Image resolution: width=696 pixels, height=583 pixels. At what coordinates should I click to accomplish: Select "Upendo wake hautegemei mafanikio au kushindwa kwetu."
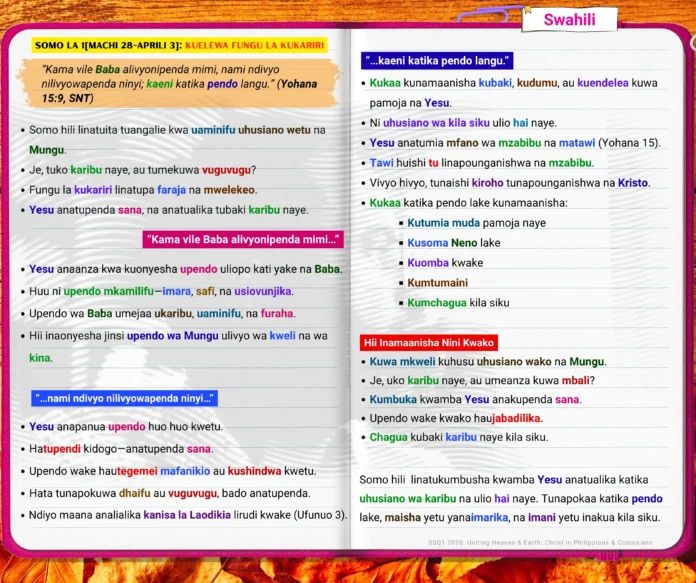[x=173, y=471]
